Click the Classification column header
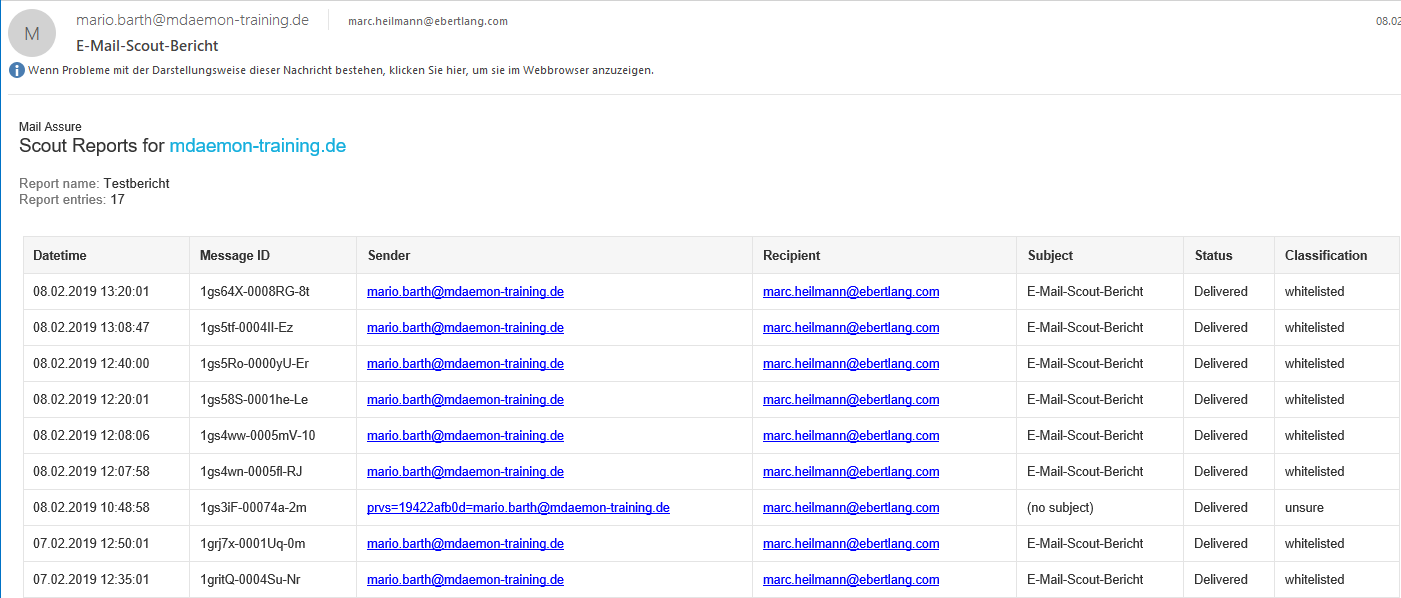1401x598 pixels. click(1326, 256)
